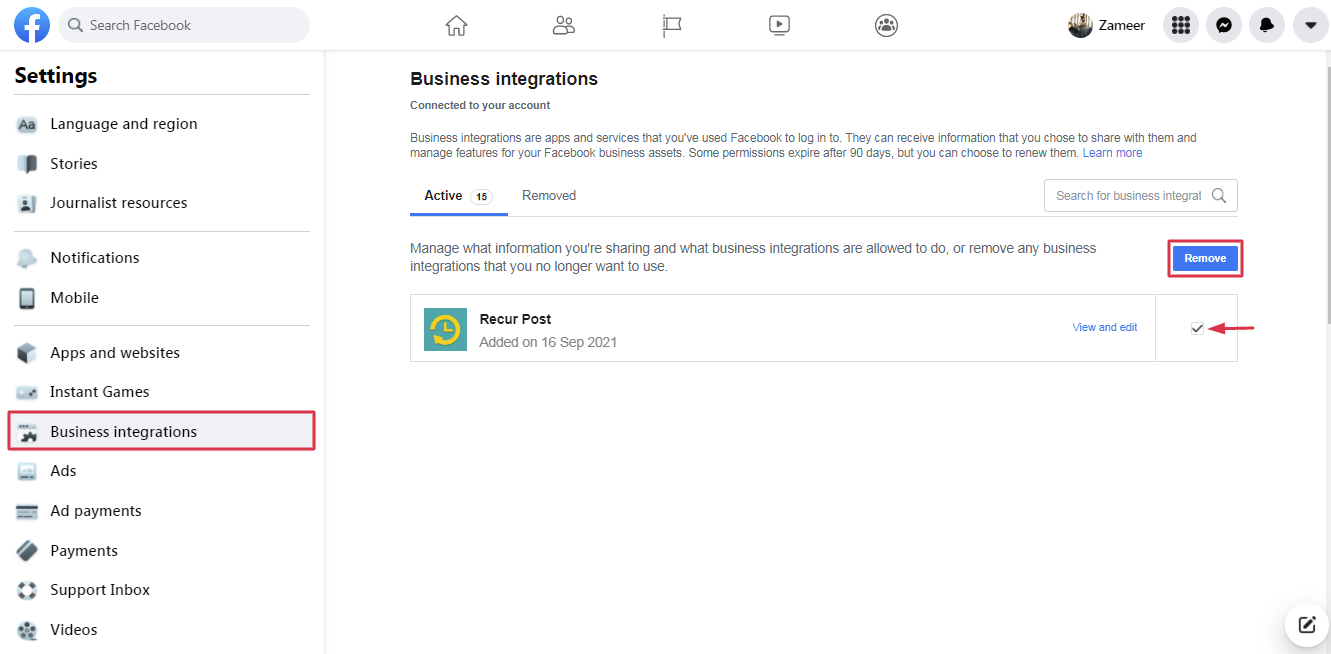Open the Friends icon in top bar
The image size is (1331, 654).
(x=564, y=25)
